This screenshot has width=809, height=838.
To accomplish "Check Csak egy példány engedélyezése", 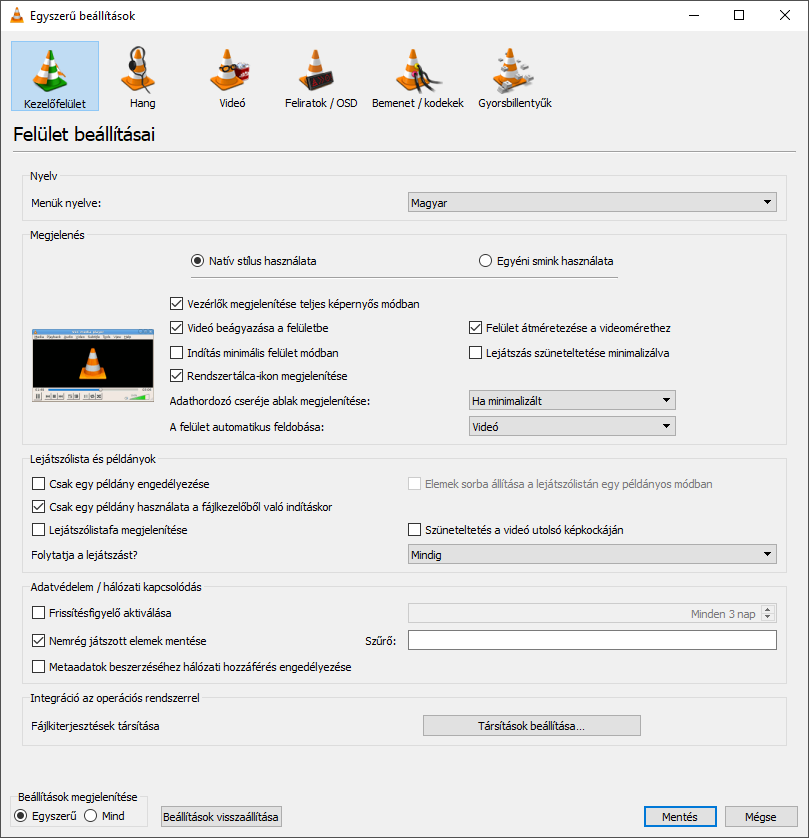I will click(38, 484).
